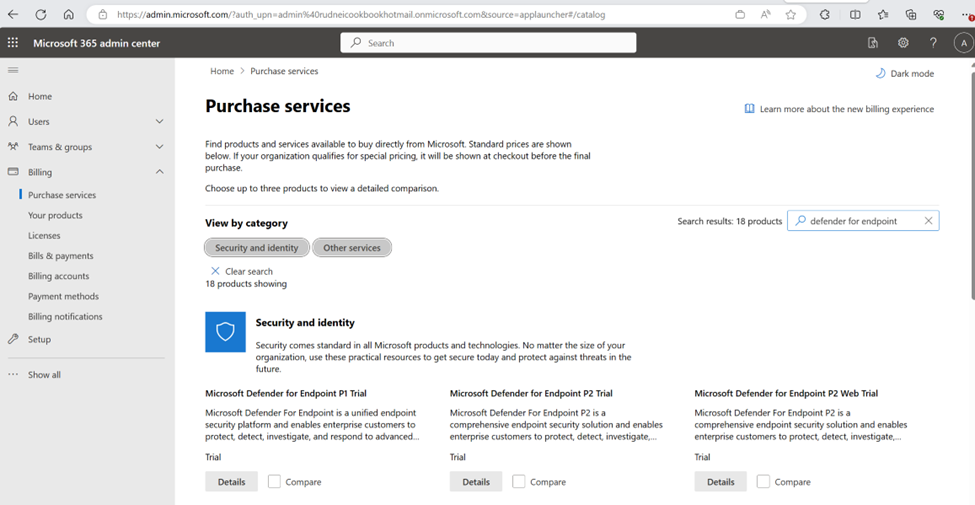Open Bills & payments in sidebar
975x505 pixels.
60,256
